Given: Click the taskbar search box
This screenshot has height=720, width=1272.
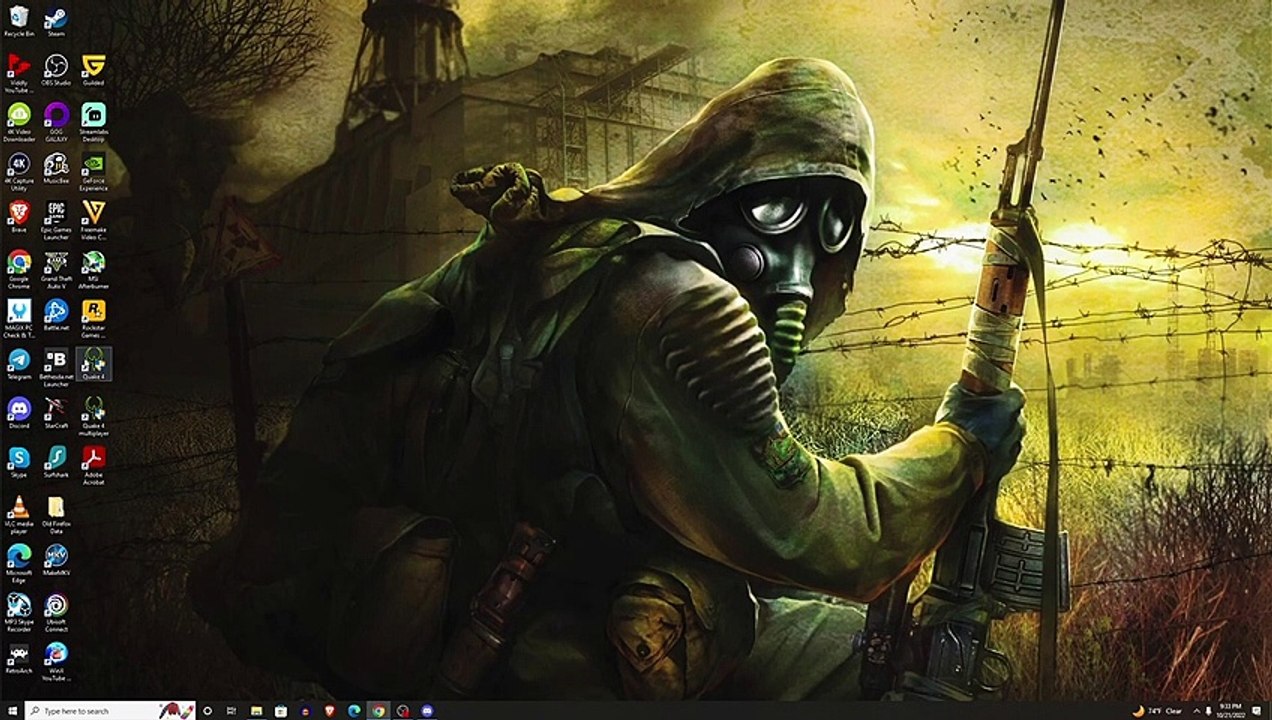Looking at the screenshot, I should (110, 711).
